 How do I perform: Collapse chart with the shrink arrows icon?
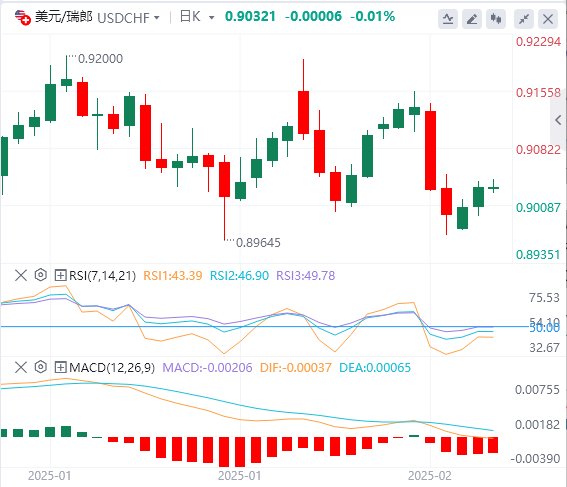tap(524, 19)
